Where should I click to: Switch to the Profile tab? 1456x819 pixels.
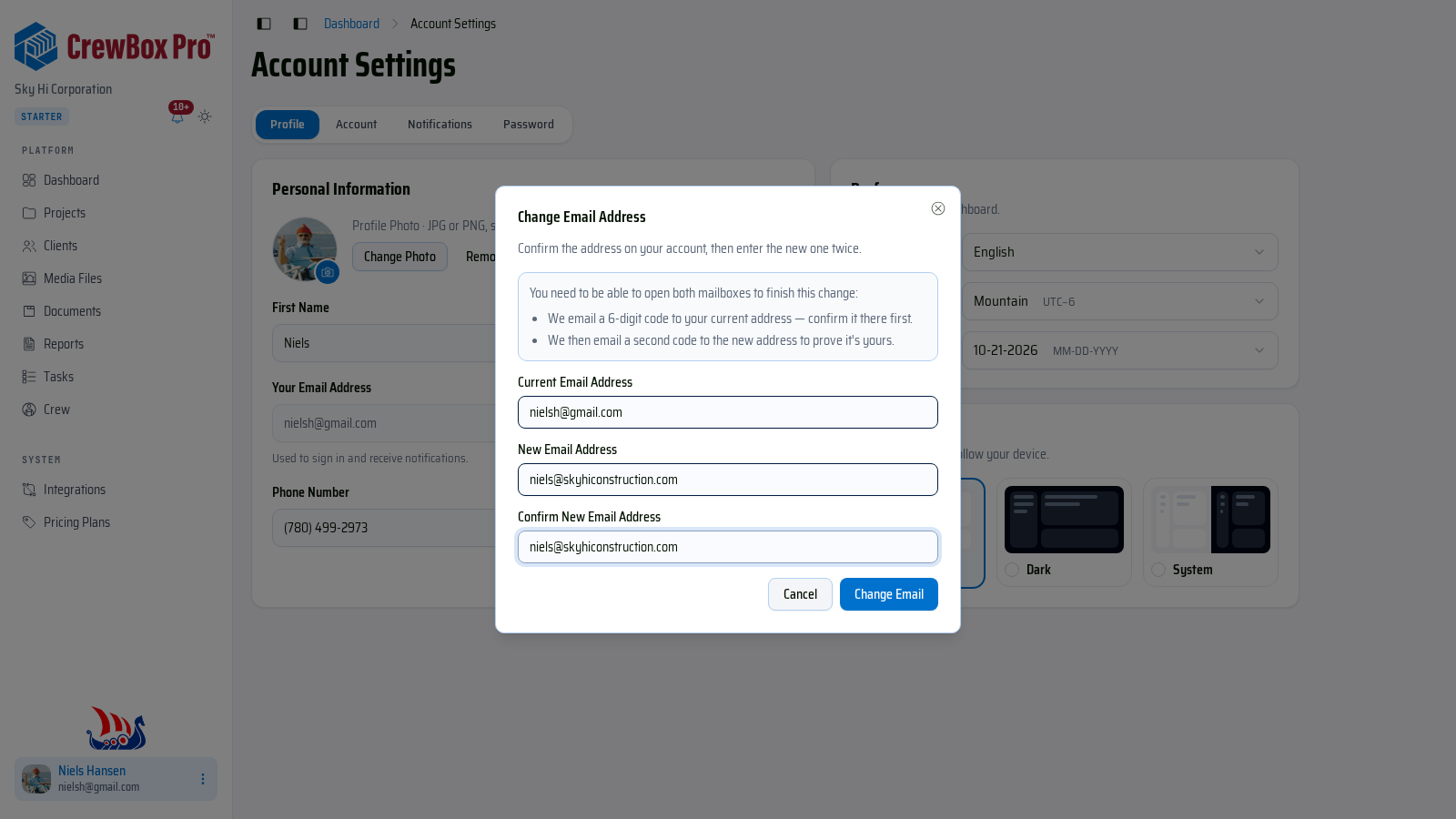point(288,125)
